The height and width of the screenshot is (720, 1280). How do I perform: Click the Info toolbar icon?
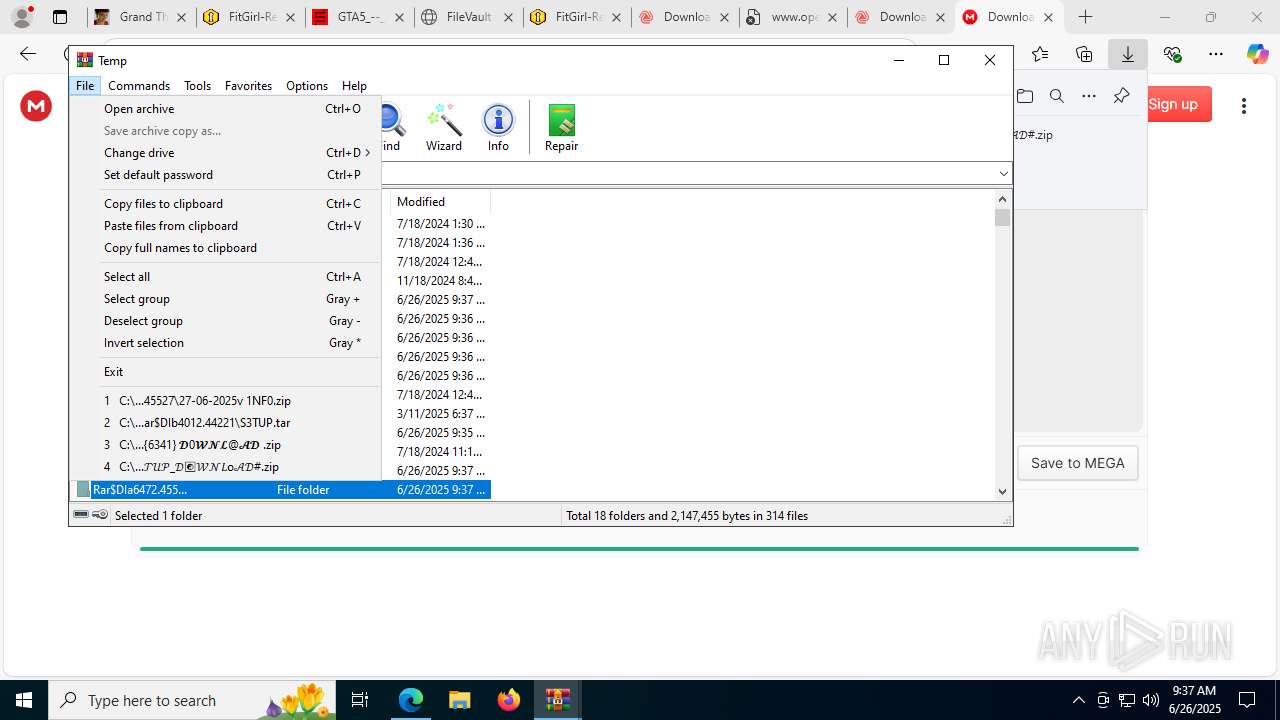pyautogui.click(x=498, y=128)
